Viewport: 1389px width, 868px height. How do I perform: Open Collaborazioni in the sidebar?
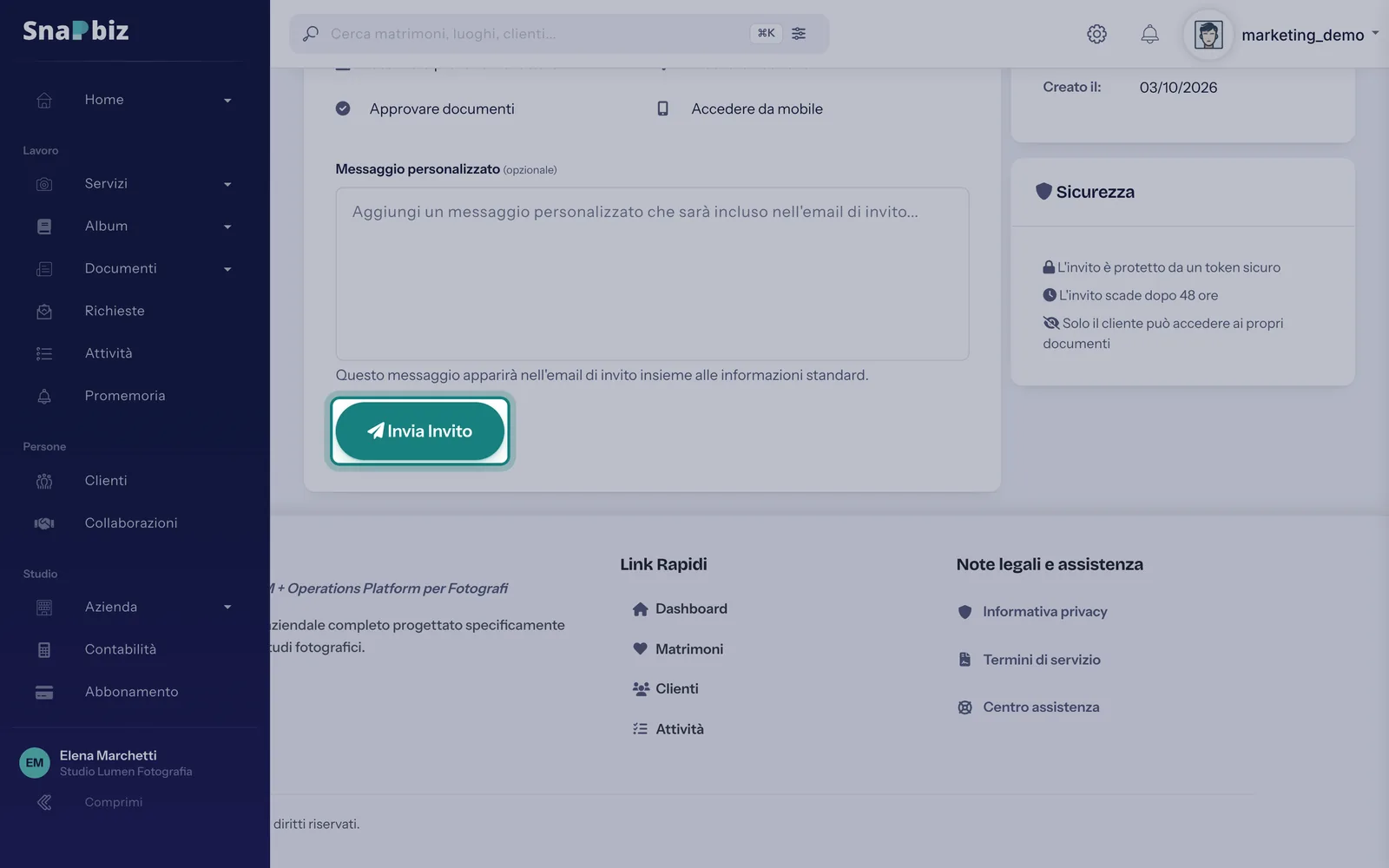[x=131, y=523]
